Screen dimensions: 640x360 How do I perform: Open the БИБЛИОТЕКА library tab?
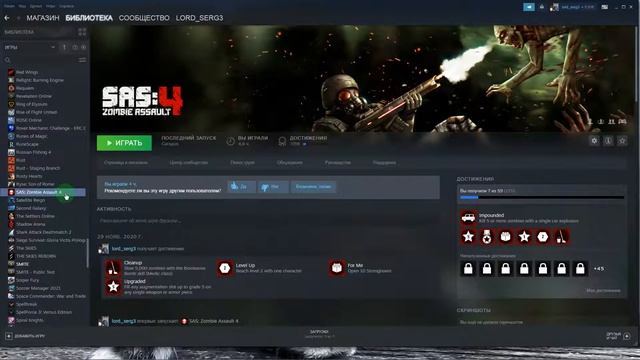pyautogui.click(x=89, y=18)
